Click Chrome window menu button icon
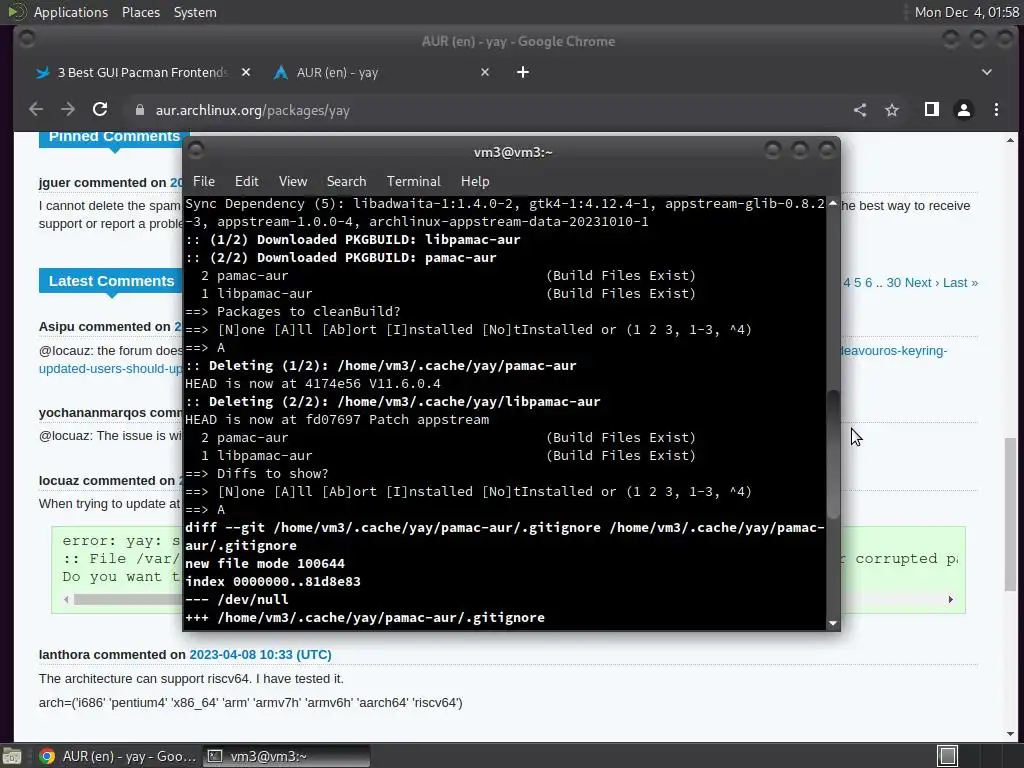Screen dimensions: 1024x768 coord(27,39)
